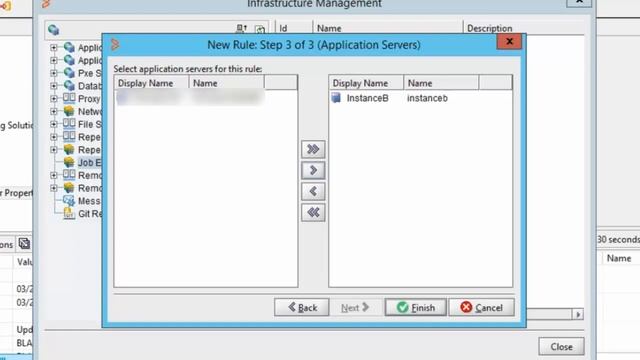Viewport: 640px width, 360px height.
Task: Click the Name column header in the far right panel
Action: pos(619,258)
